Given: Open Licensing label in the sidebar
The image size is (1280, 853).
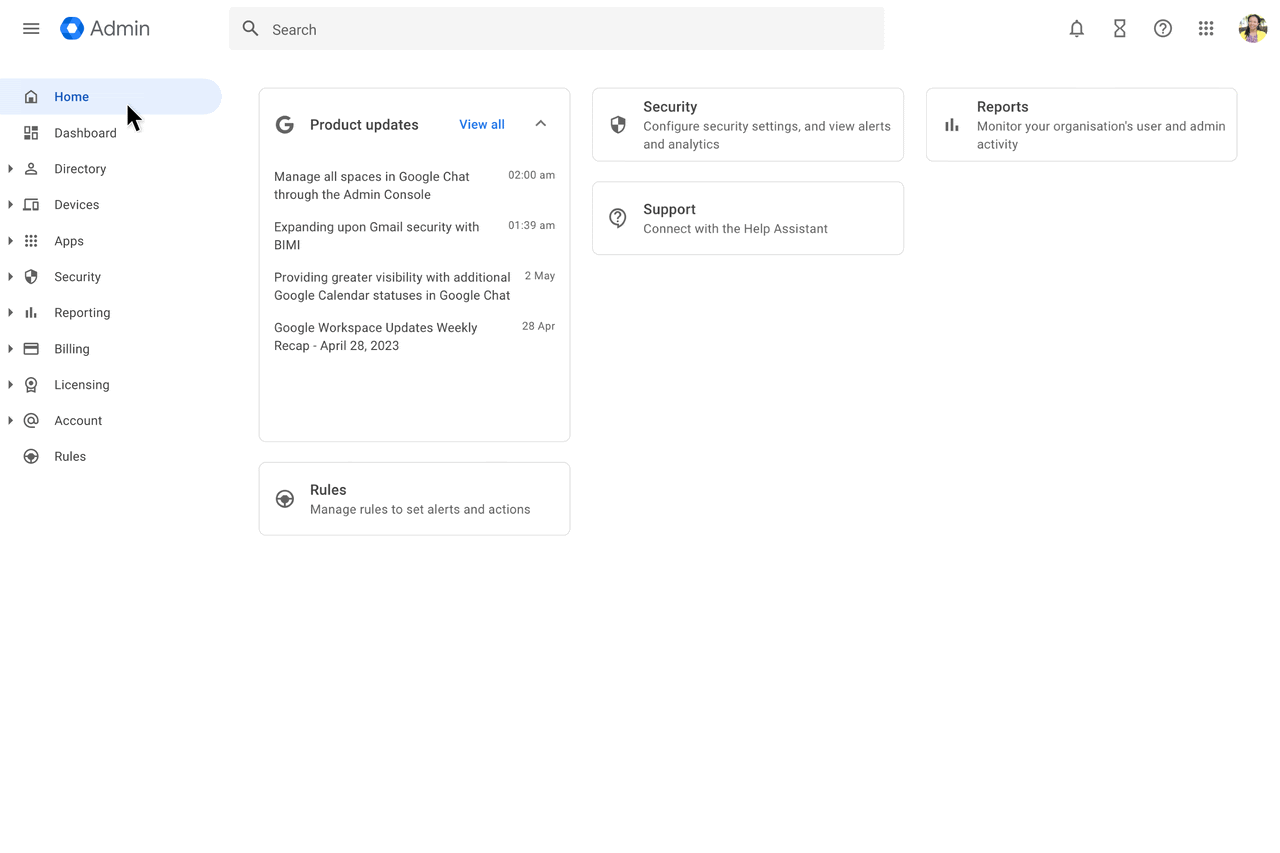Looking at the screenshot, I should click(x=82, y=385).
